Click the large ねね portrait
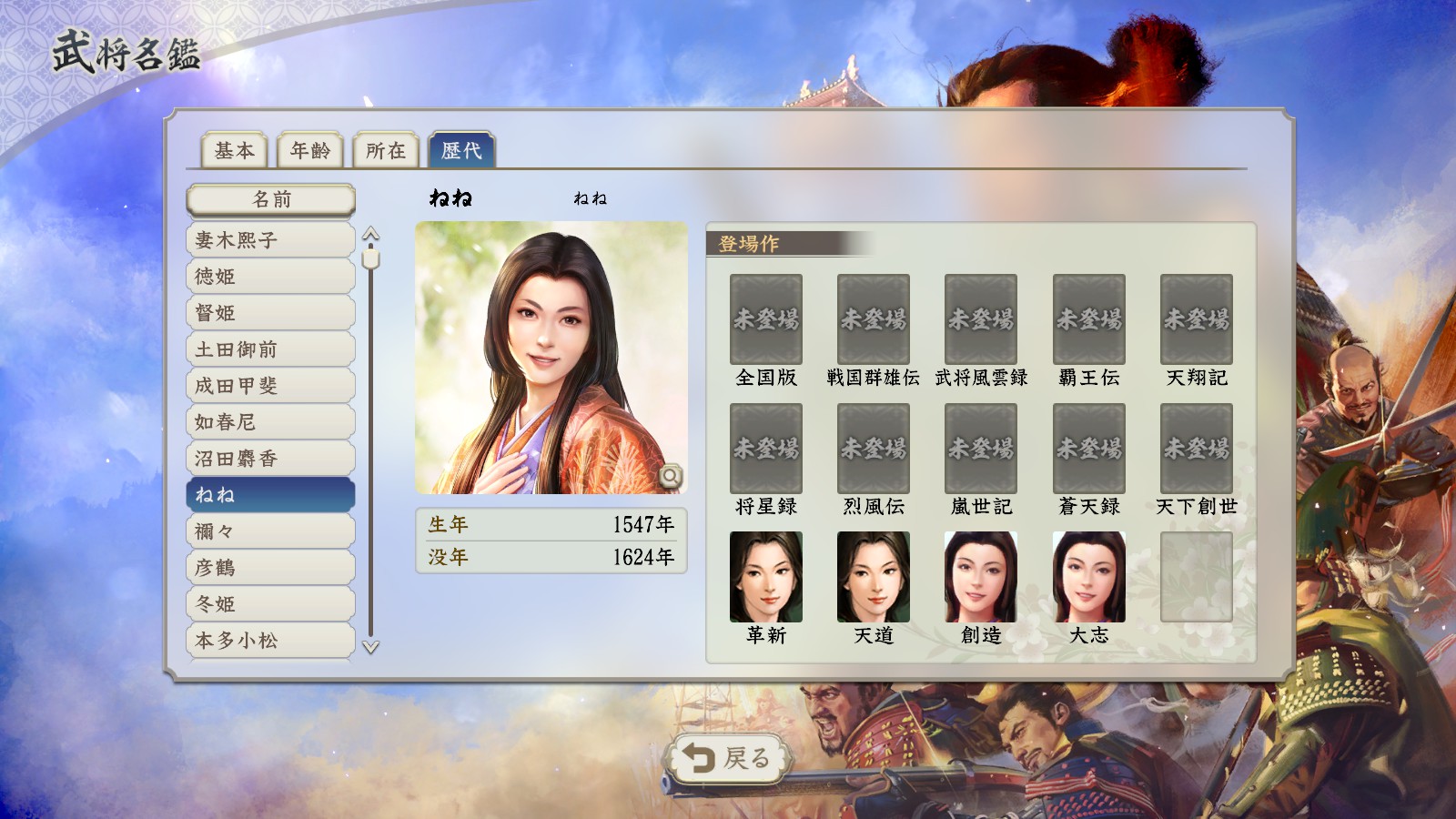 tap(551, 358)
